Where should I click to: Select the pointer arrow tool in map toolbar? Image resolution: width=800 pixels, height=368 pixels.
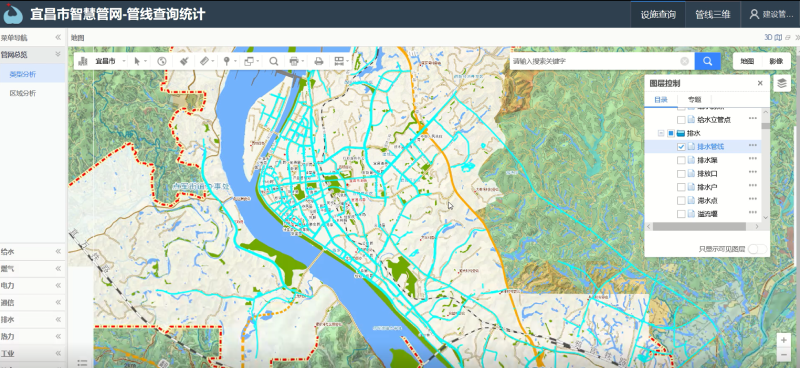pyautogui.click(x=137, y=61)
